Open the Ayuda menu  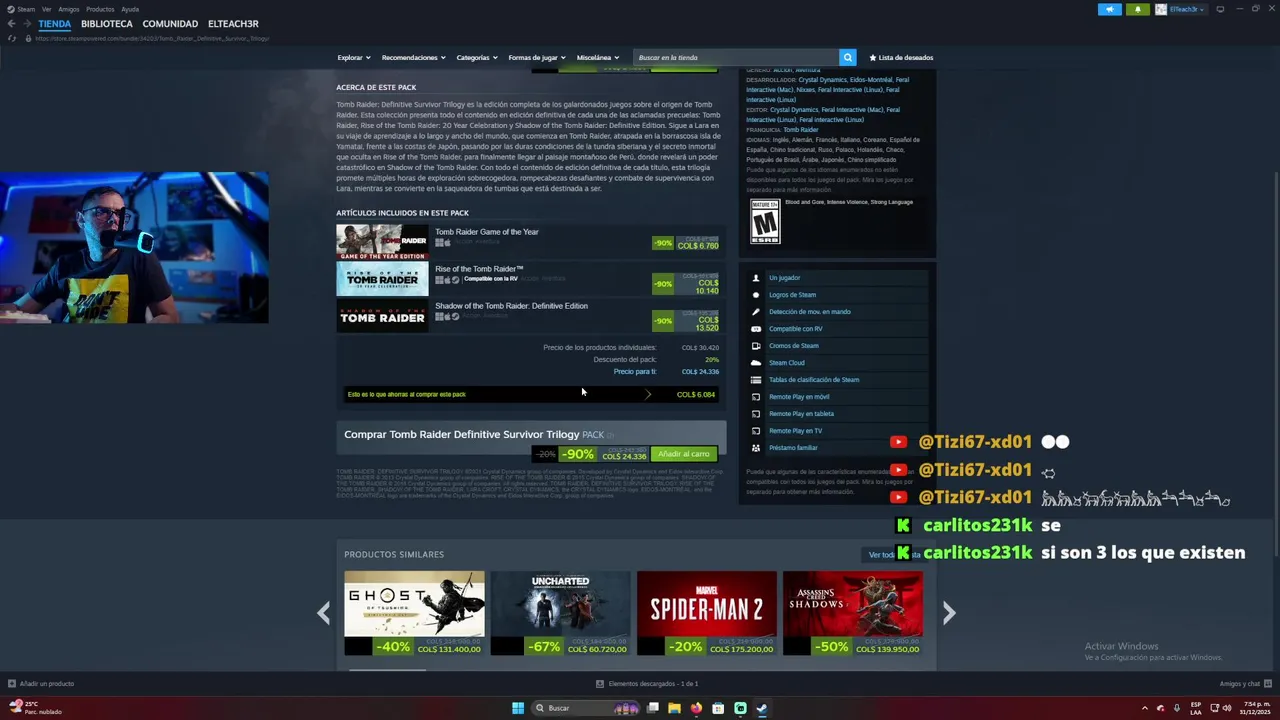130,9
